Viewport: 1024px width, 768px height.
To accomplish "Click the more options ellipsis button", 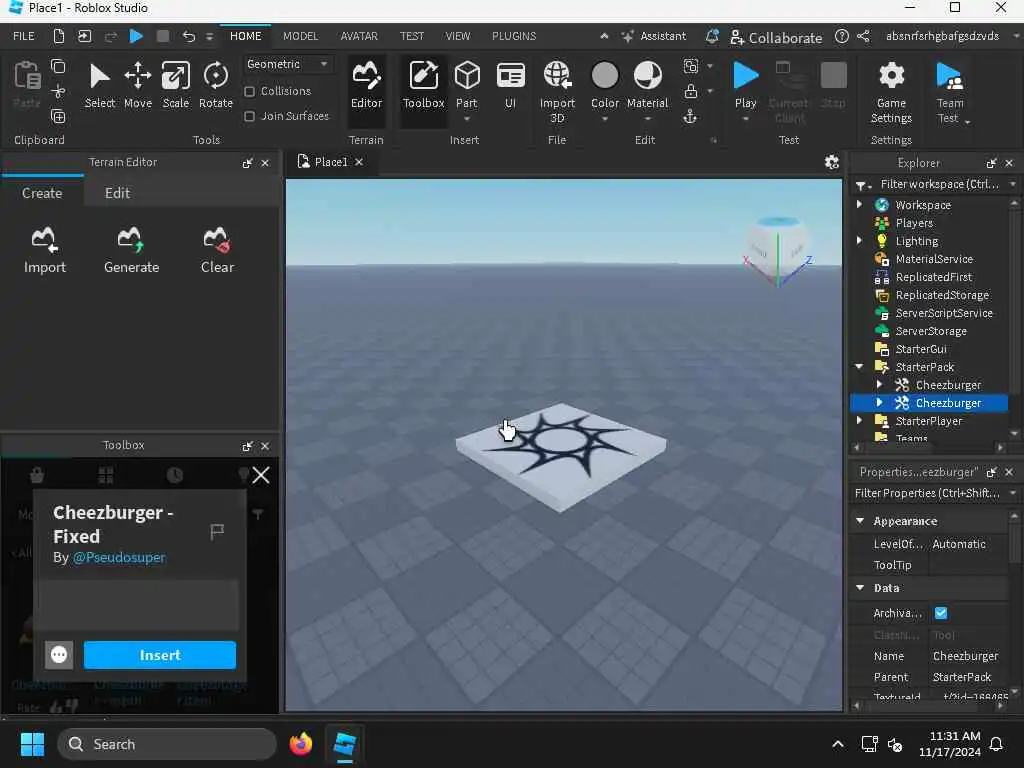I will tap(59, 654).
